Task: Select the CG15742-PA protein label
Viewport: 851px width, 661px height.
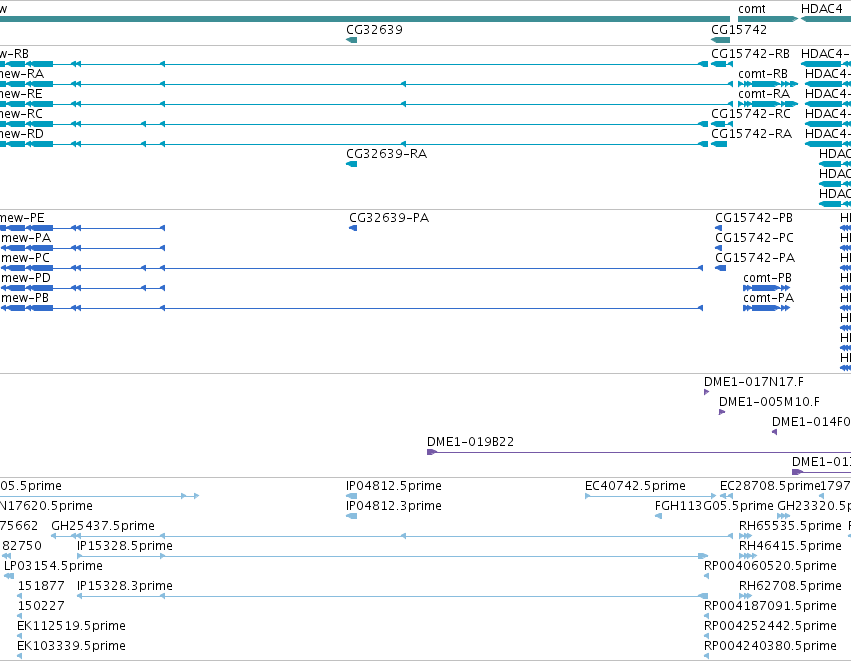Action: coord(755,258)
